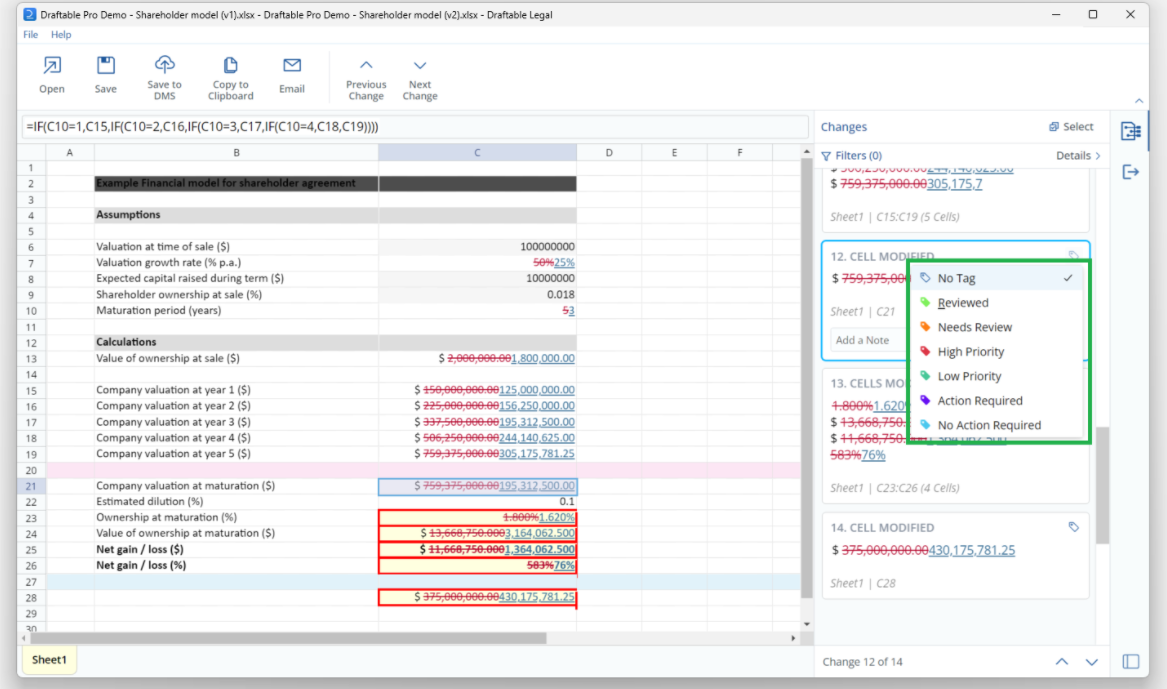Click the Draftable app logo icon
1167x689 pixels.
[x=30, y=14]
